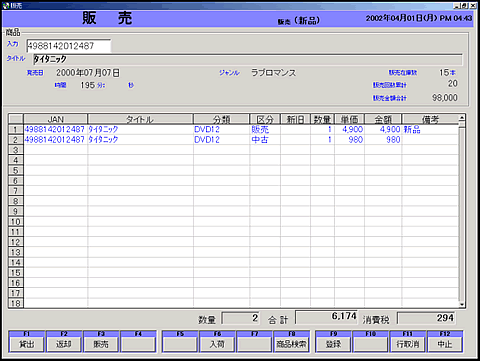Image resolution: width=480 pixels, height=361 pixels.
Task: Select row header 1
Action: pyautogui.click(x=16, y=129)
